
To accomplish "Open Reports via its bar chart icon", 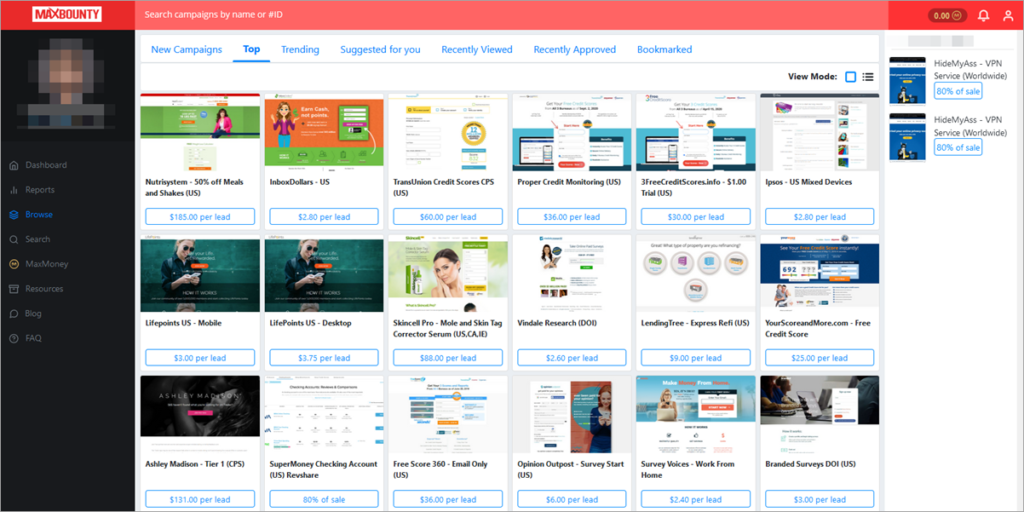I will click(14, 190).
